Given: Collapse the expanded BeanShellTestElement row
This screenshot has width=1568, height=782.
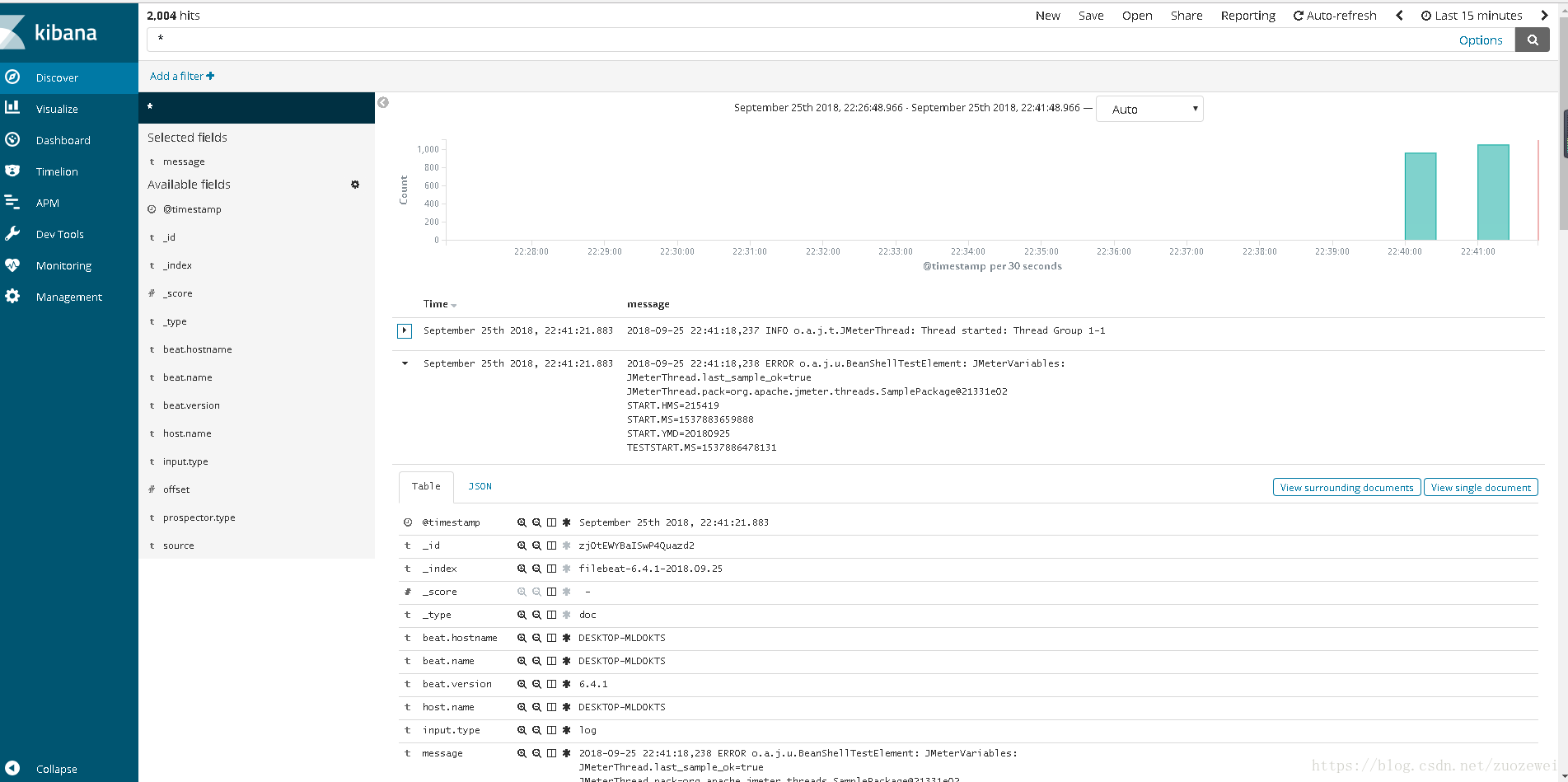Looking at the screenshot, I should [405, 363].
